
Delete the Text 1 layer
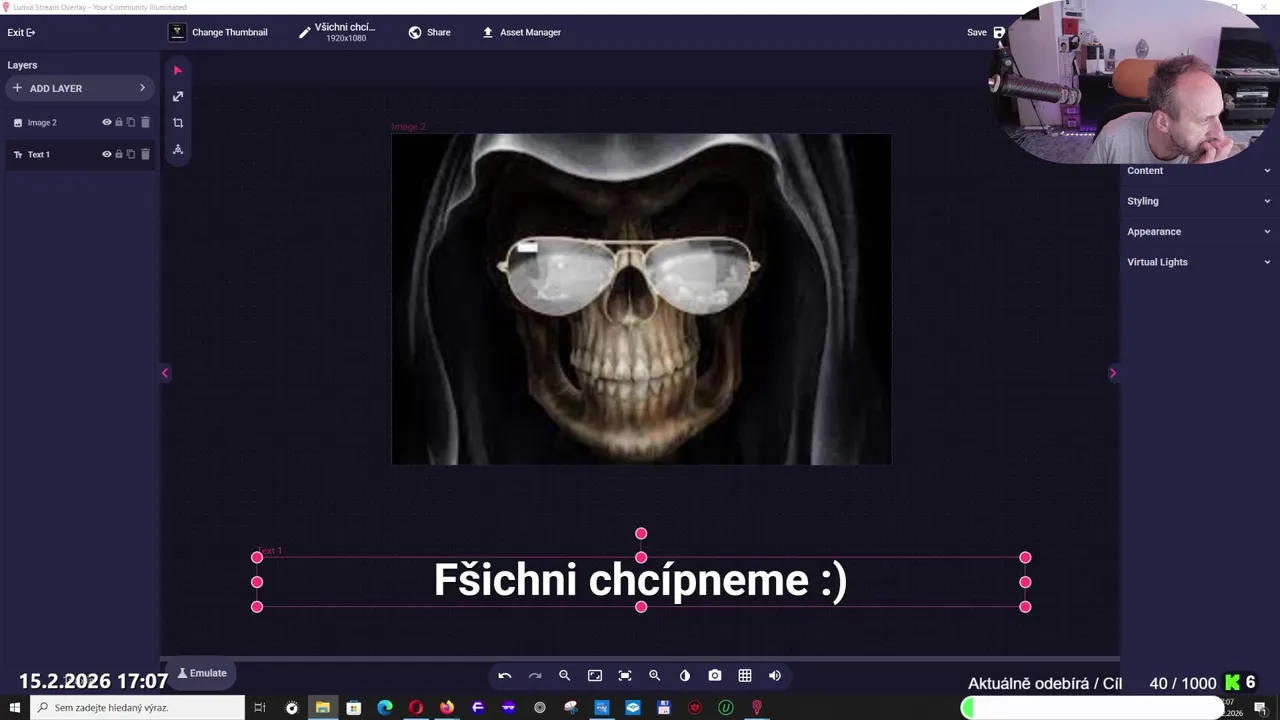pos(145,155)
